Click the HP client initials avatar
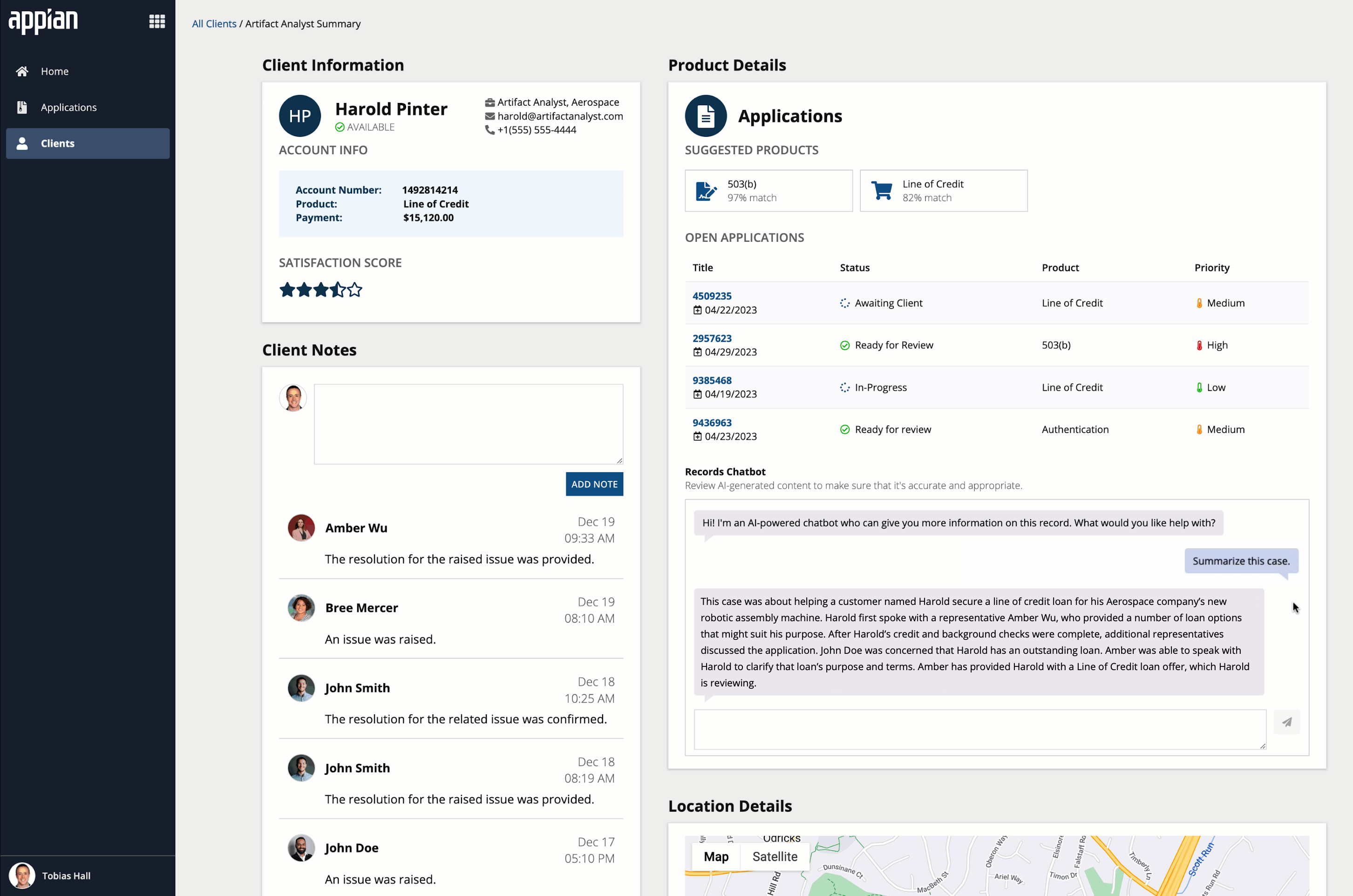Viewport: 1353px width, 896px height. [x=300, y=116]
